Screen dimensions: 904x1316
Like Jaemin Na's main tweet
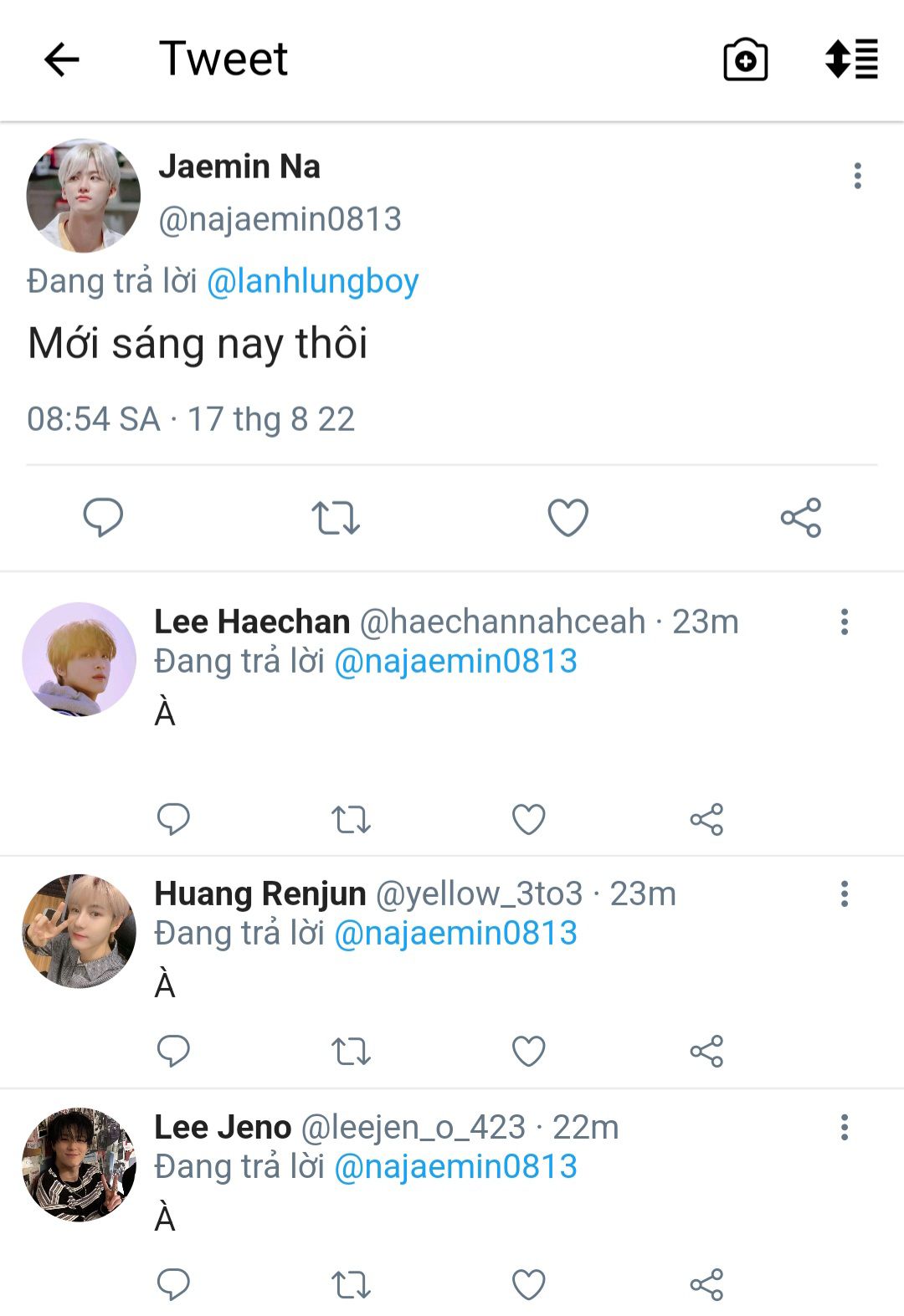568,518
